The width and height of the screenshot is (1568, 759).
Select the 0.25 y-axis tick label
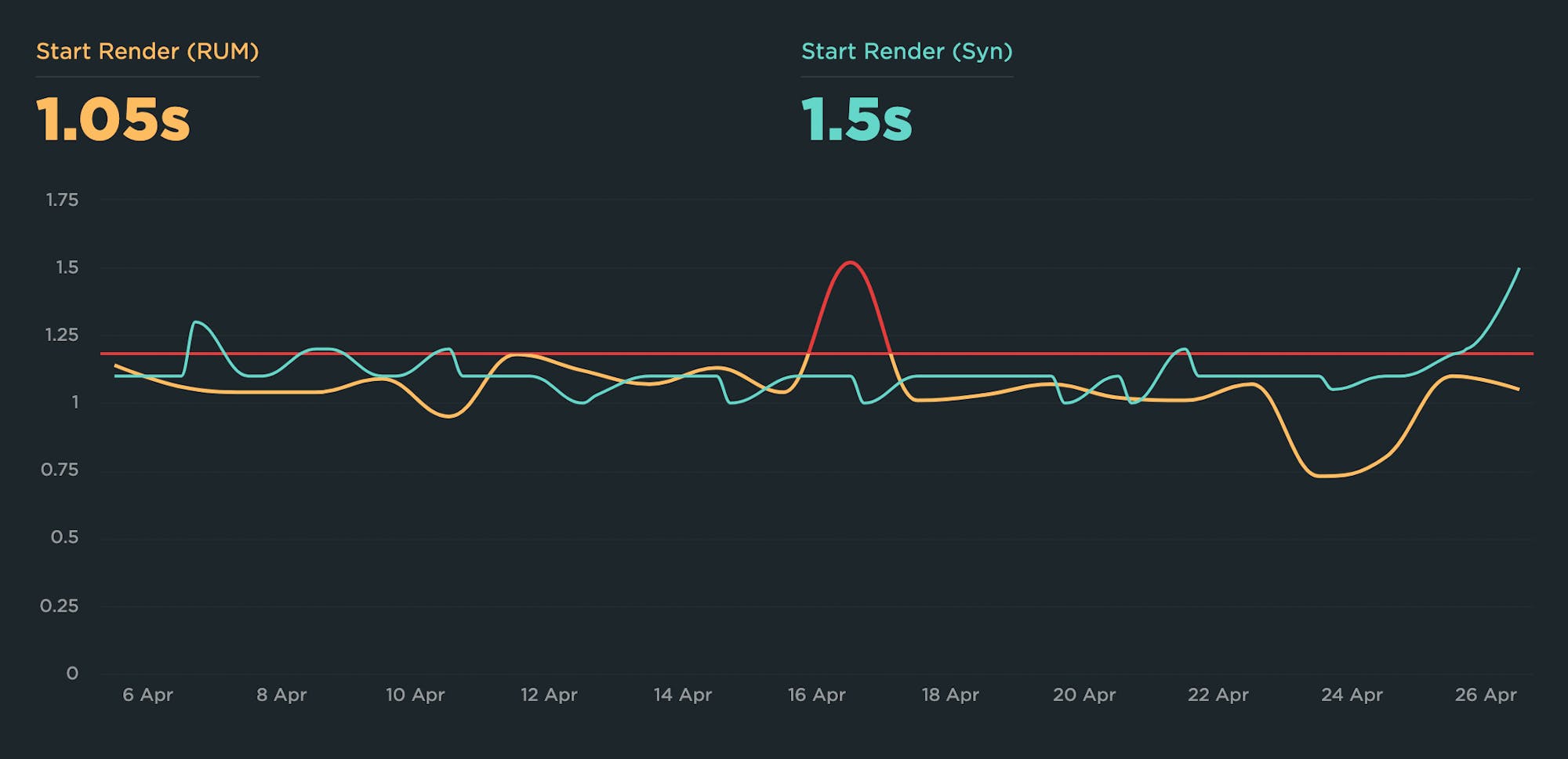pyautogui.click(x=60, y=606)
